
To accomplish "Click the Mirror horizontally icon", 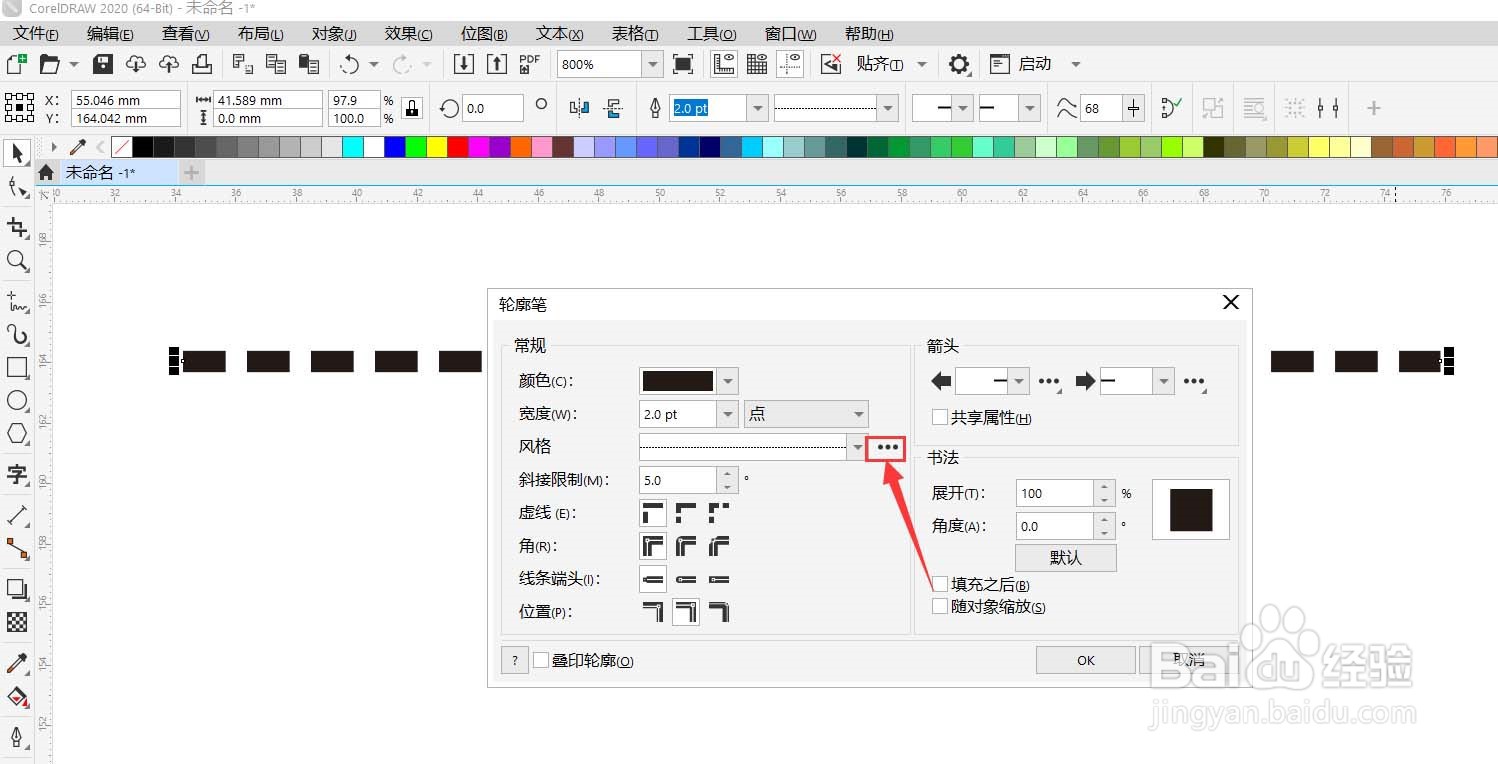I will 579,108.
